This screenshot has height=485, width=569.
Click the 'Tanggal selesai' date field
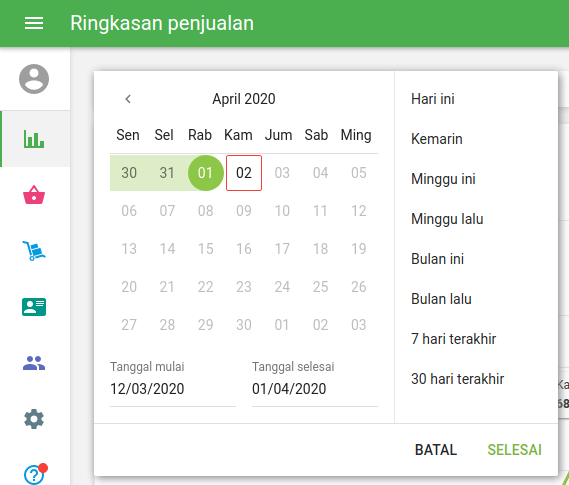click(315, 389)
